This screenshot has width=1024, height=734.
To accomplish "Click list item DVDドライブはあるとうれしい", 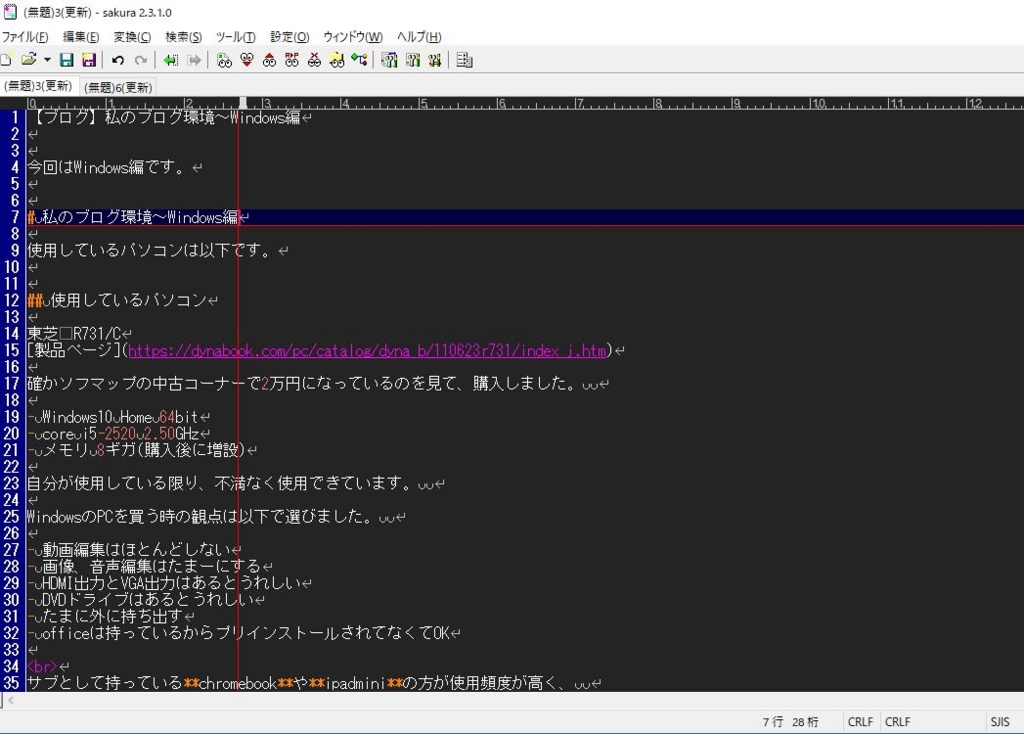I will tap(141, 599).
